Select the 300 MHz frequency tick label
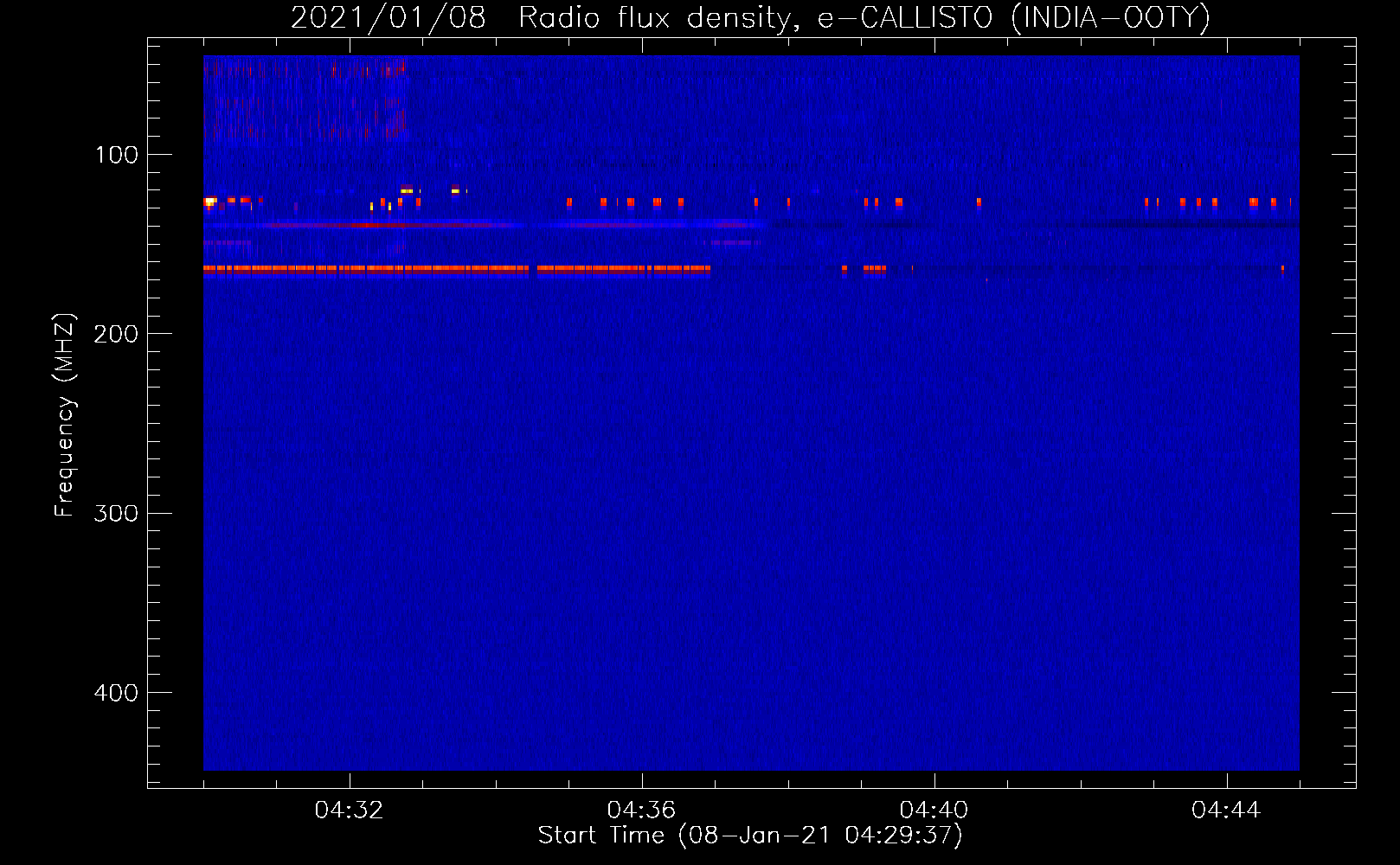This screenshot has width=1400, height=865. tap(116, 513)
